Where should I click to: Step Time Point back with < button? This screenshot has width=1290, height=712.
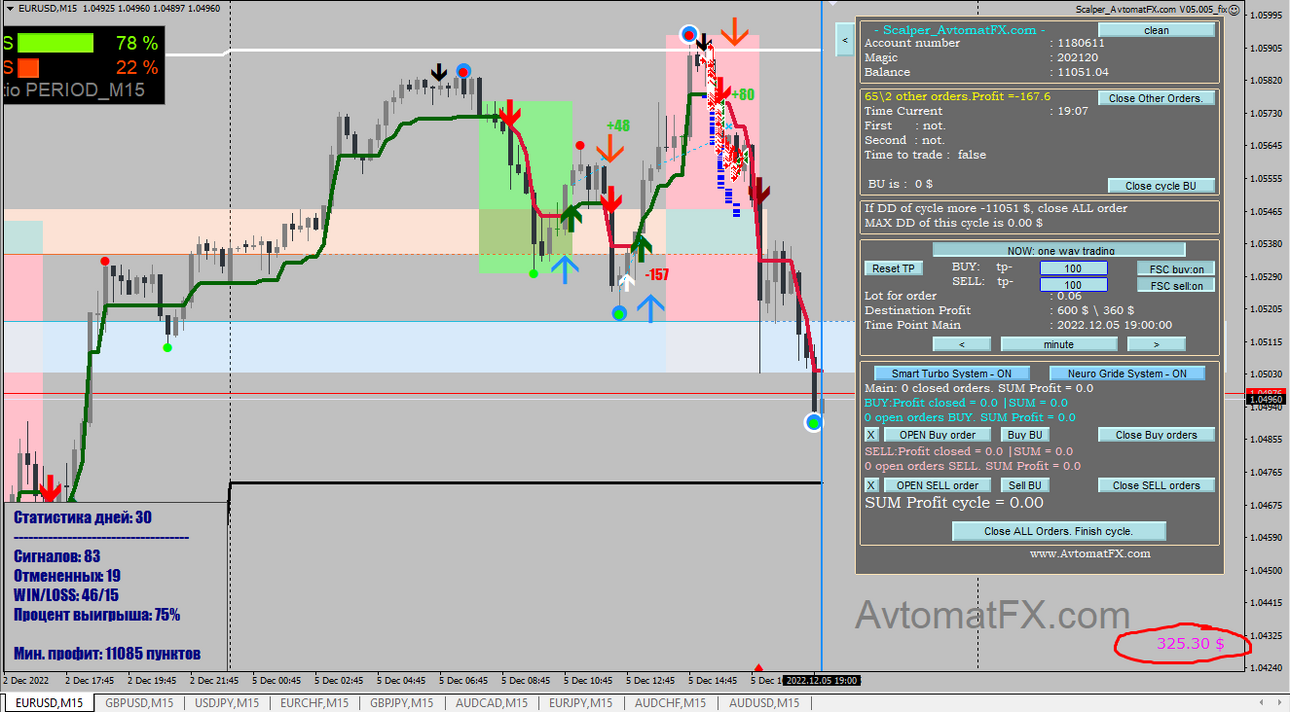pyautogui.click(x=961, y=344)
